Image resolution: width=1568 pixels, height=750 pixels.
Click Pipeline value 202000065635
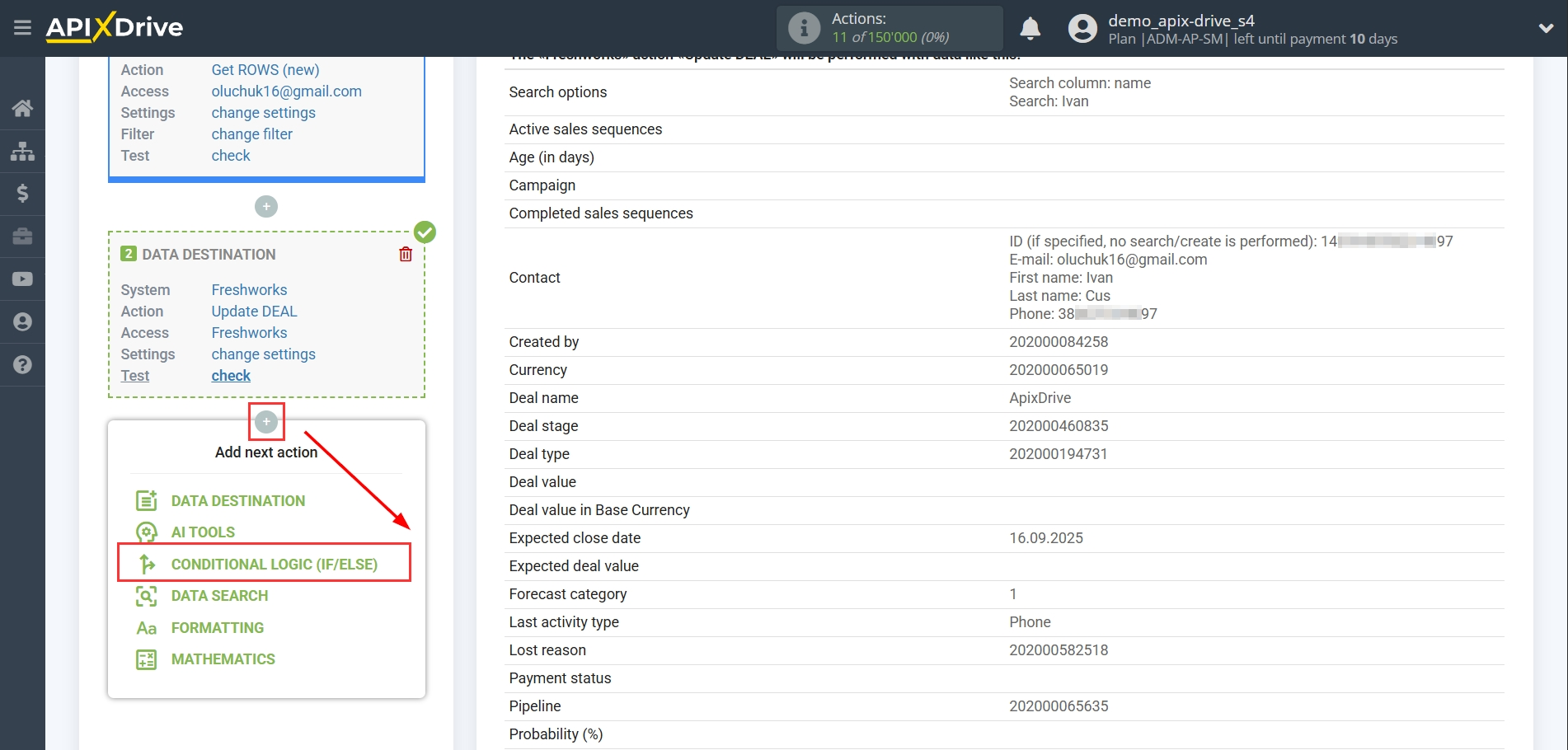1059,706
